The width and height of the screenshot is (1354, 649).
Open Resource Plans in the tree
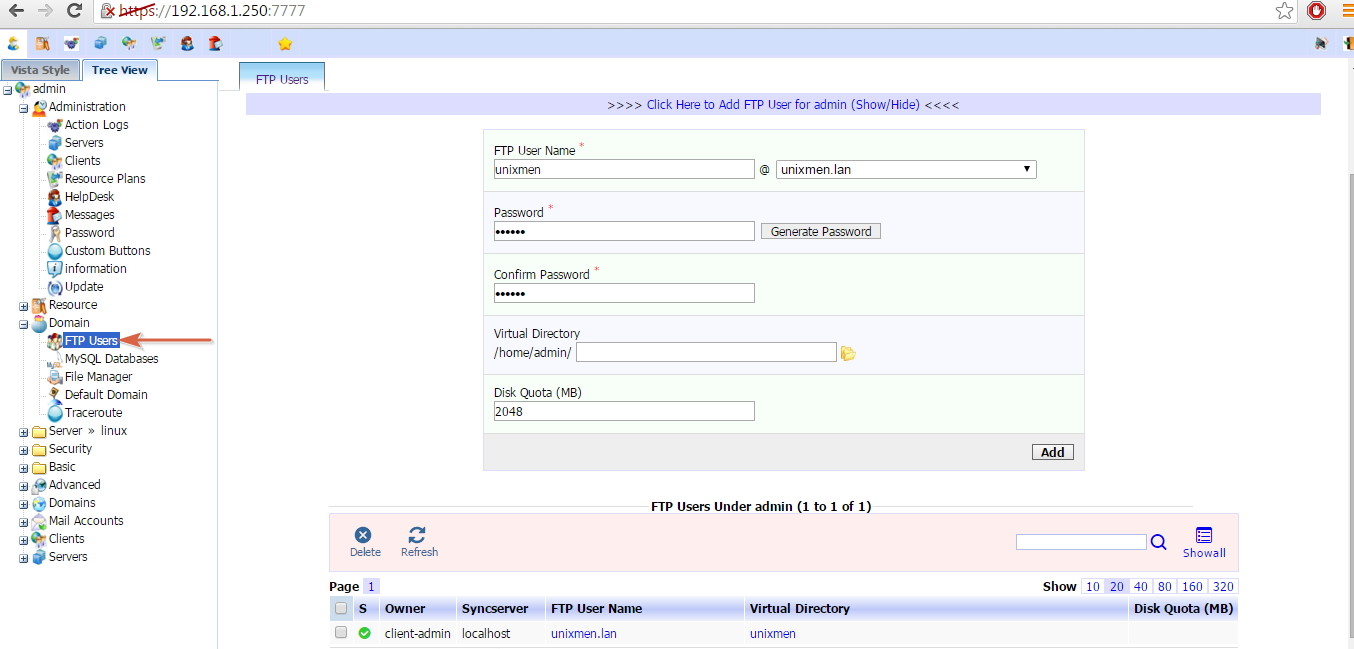tap(105, 179)
